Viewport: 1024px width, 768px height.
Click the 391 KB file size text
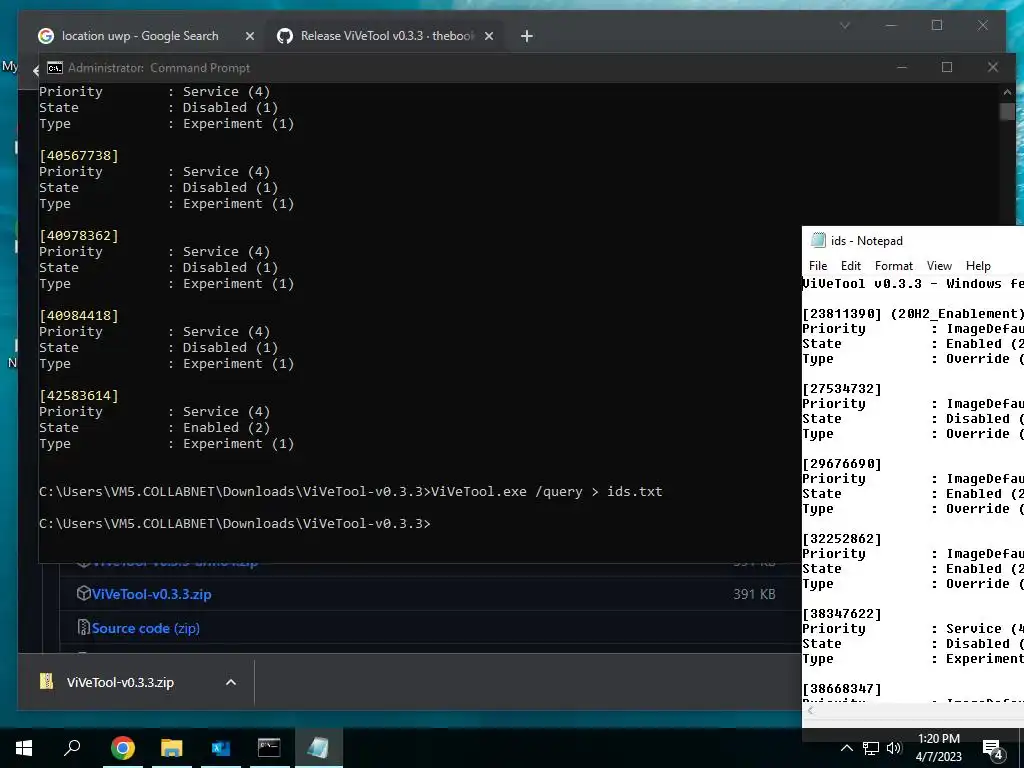pyautogui.click(x=754, y=594)
